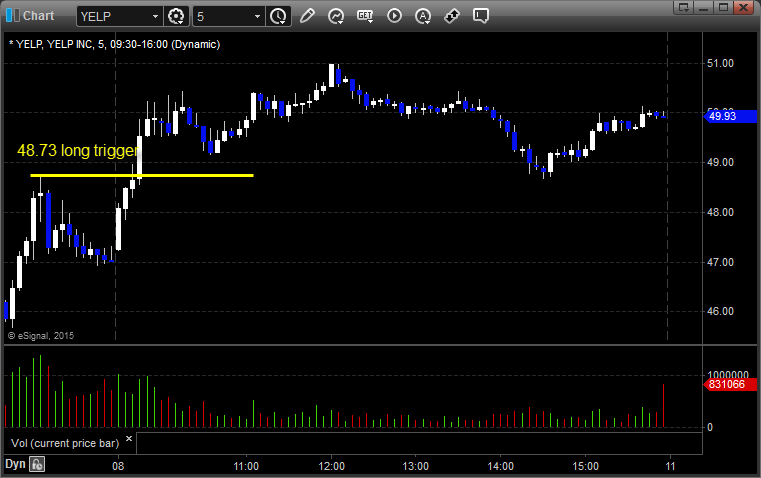The height and width of the screenshot is (478, 761).
Task: Click the '48.73 long trigger' annotation text
Action: click(78, 150)
